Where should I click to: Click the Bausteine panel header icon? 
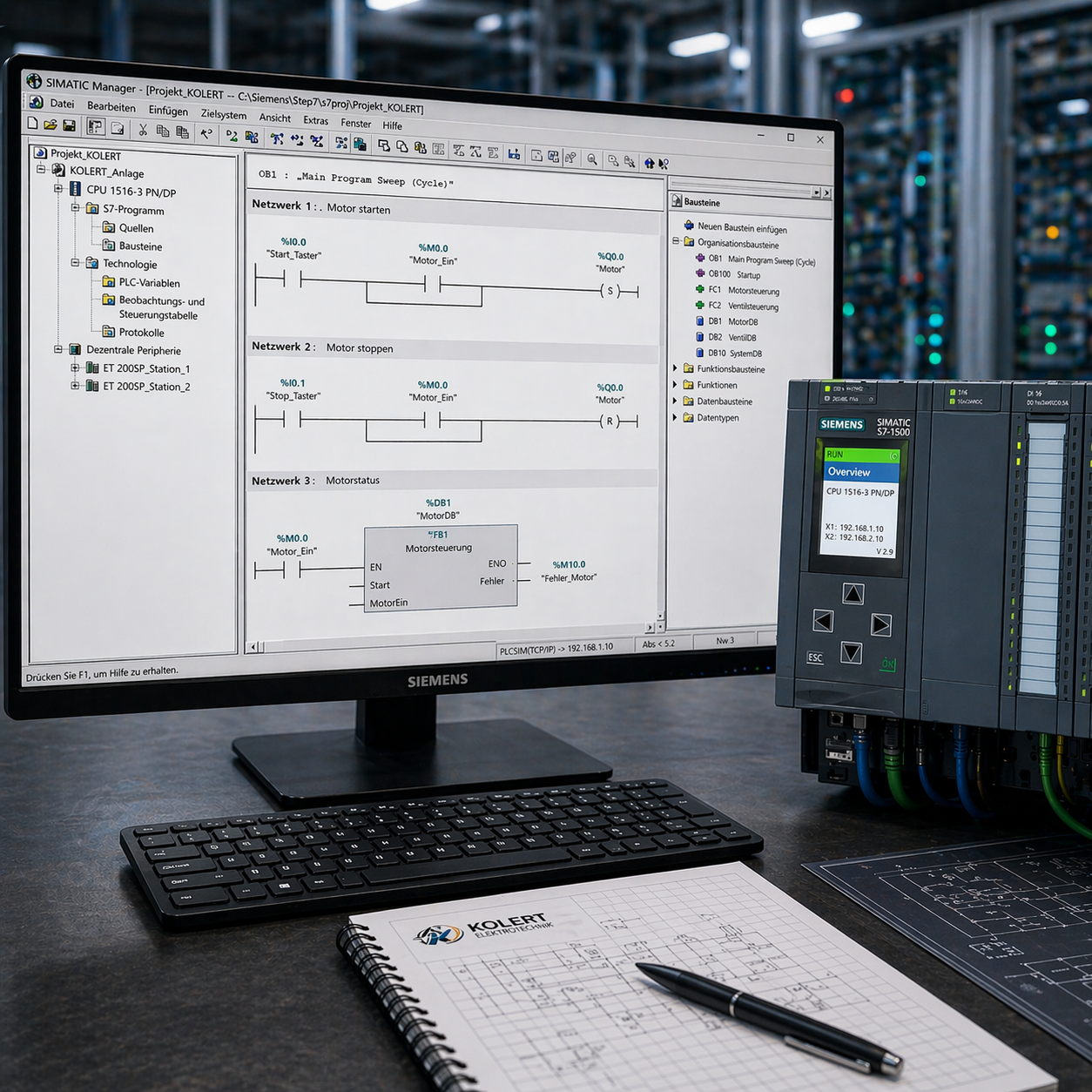point(677,201)
